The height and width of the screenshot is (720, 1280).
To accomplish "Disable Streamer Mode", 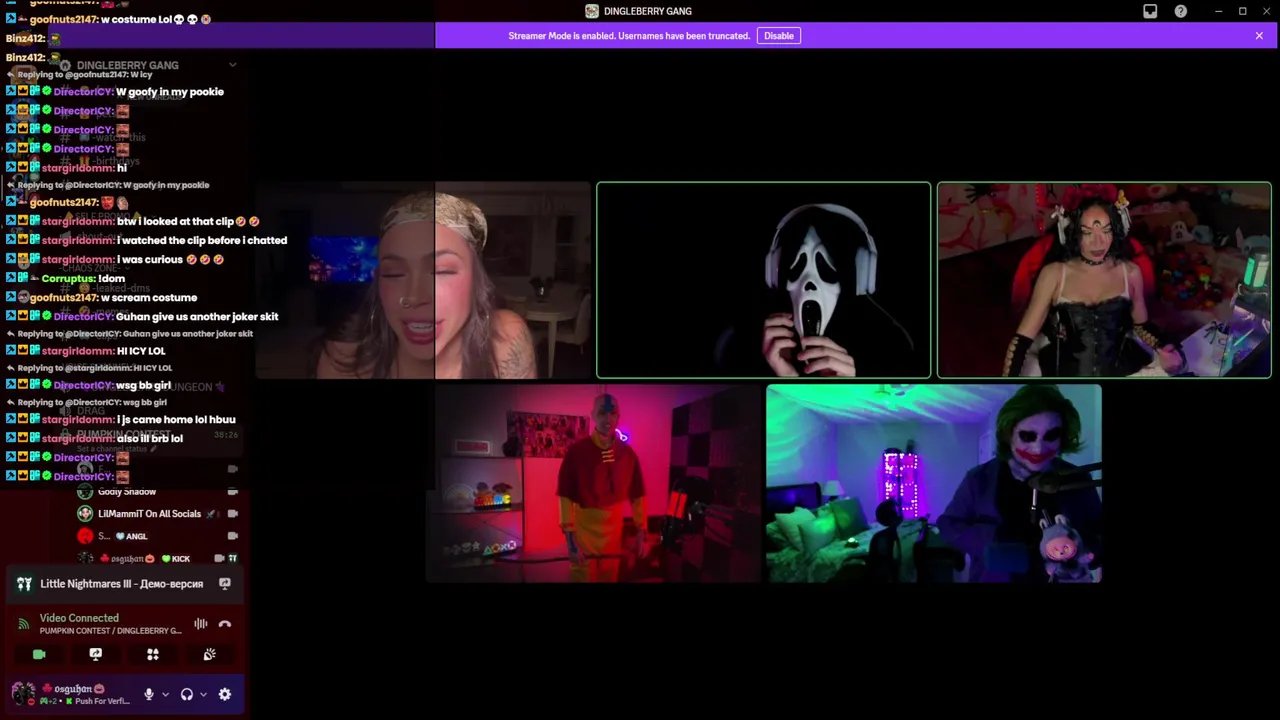I will [779, 36].
